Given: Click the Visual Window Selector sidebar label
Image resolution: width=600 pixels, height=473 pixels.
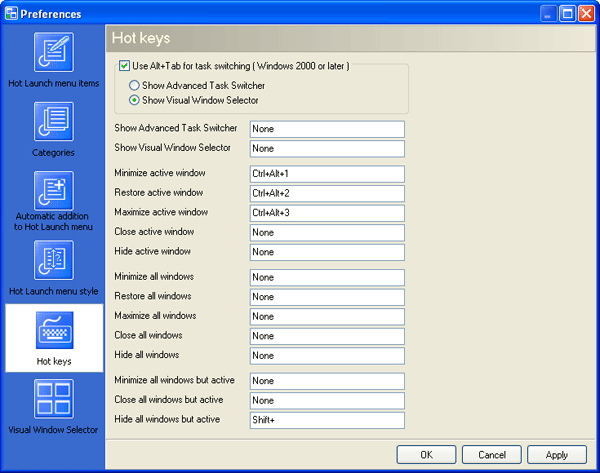Looking at the screenshot, I should (53, 430).
